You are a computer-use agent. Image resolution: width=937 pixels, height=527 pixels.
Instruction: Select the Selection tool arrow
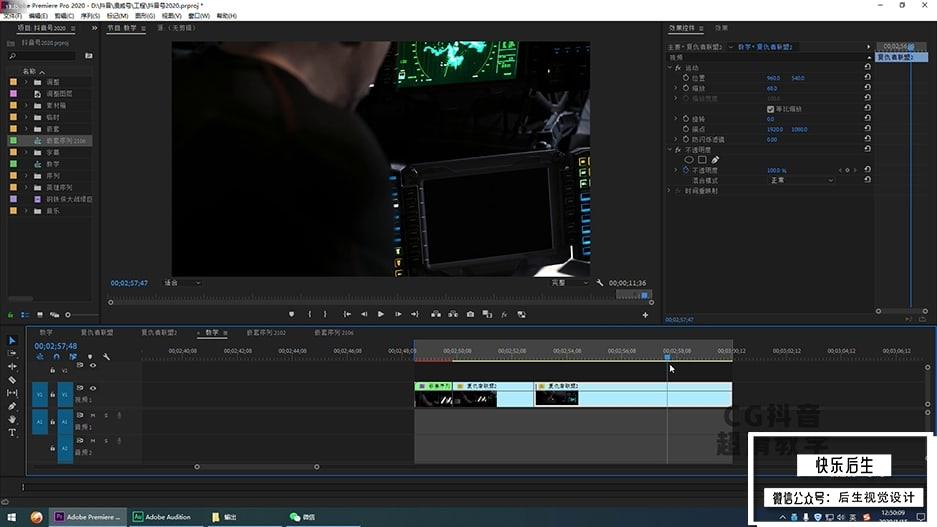12,340
